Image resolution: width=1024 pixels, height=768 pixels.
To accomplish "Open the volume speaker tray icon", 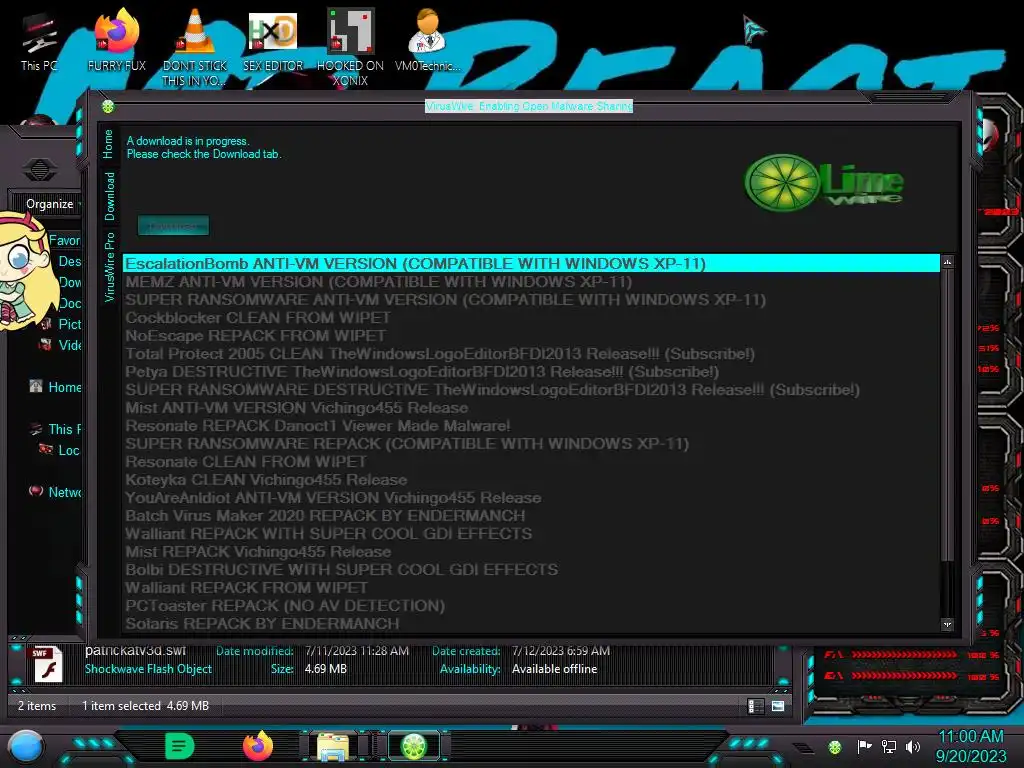I will [x=913, y=746].
